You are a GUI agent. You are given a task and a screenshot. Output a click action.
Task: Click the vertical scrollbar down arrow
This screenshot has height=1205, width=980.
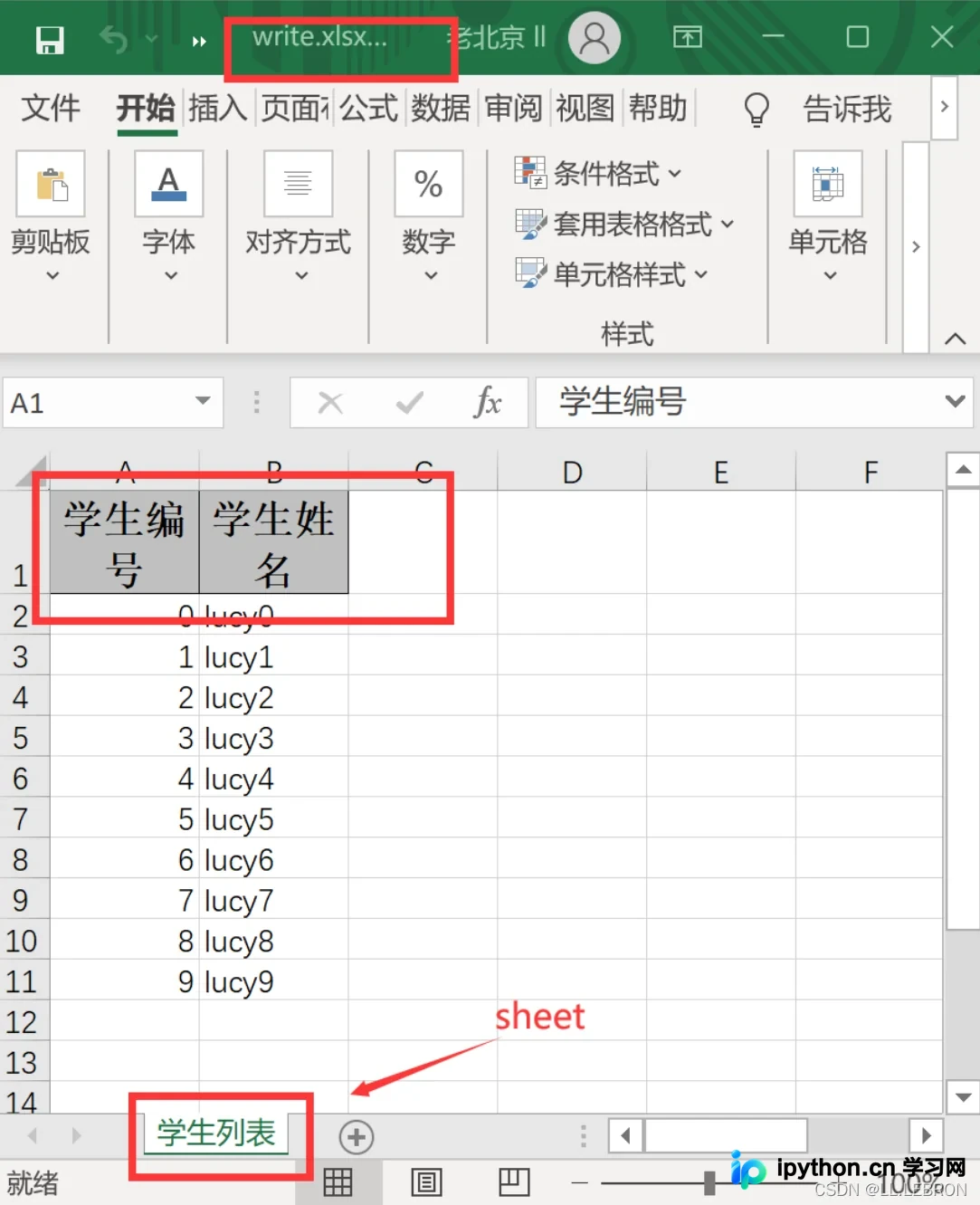[x=963, y=1096]
